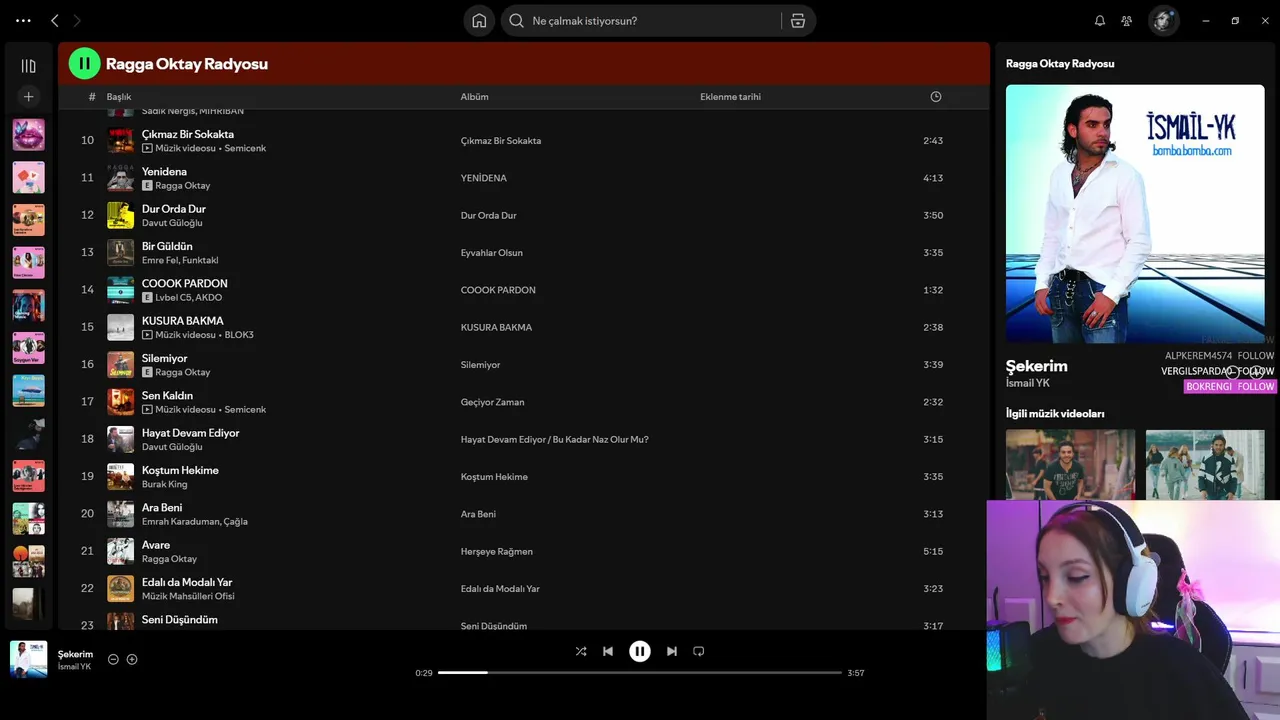The height and width of the screenshot is (720, 1280).
Task: Select the track Ara Beni title
Action: point(162,507)
